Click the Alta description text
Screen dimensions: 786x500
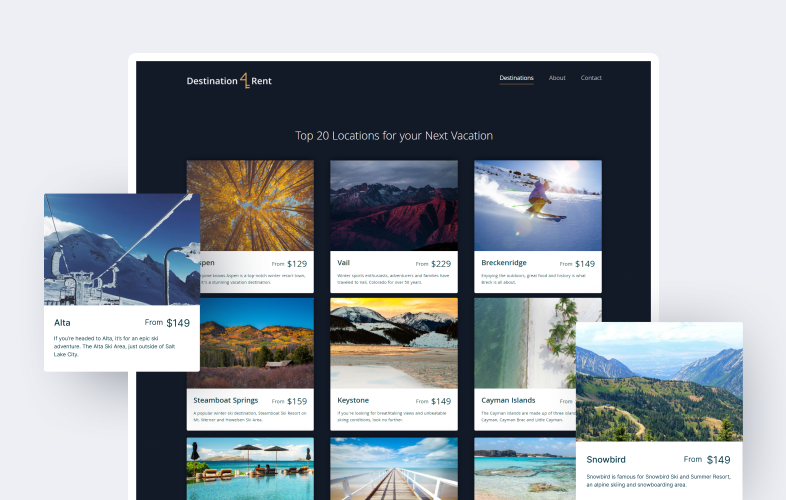coord(114,346)
